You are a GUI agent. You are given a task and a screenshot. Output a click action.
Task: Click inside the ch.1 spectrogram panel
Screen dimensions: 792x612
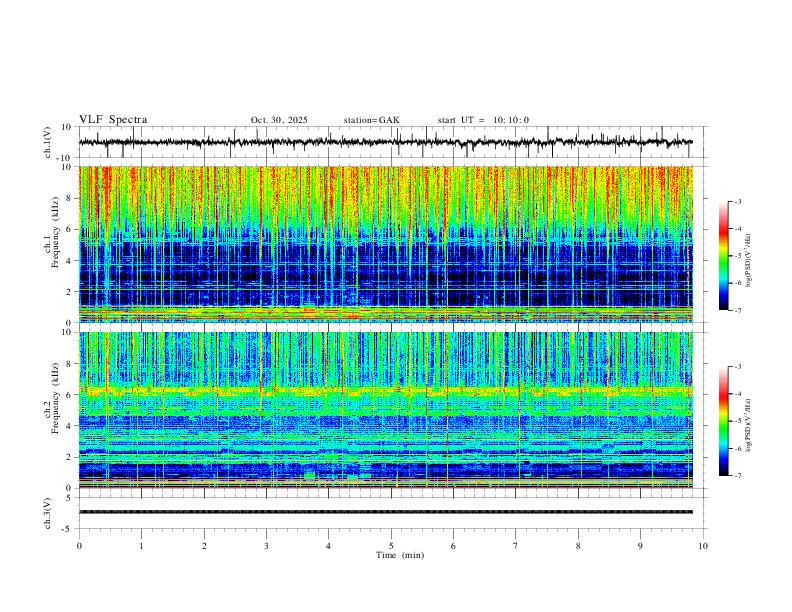click(386, 244)
